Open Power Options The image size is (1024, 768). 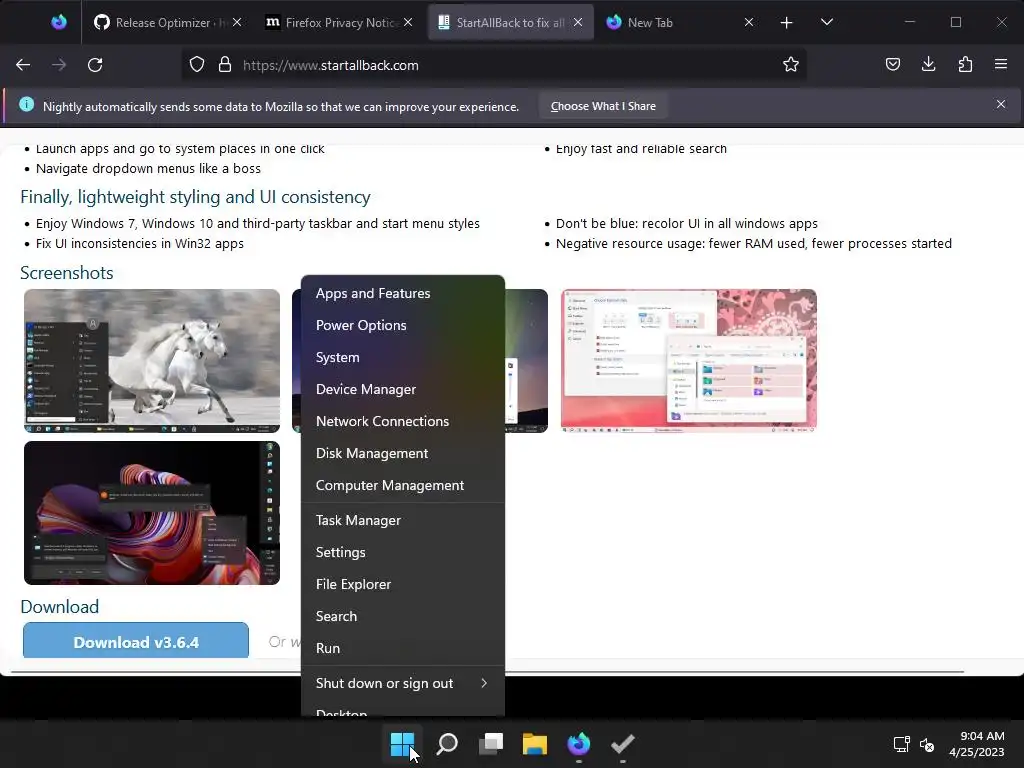[x=402, y=325]
